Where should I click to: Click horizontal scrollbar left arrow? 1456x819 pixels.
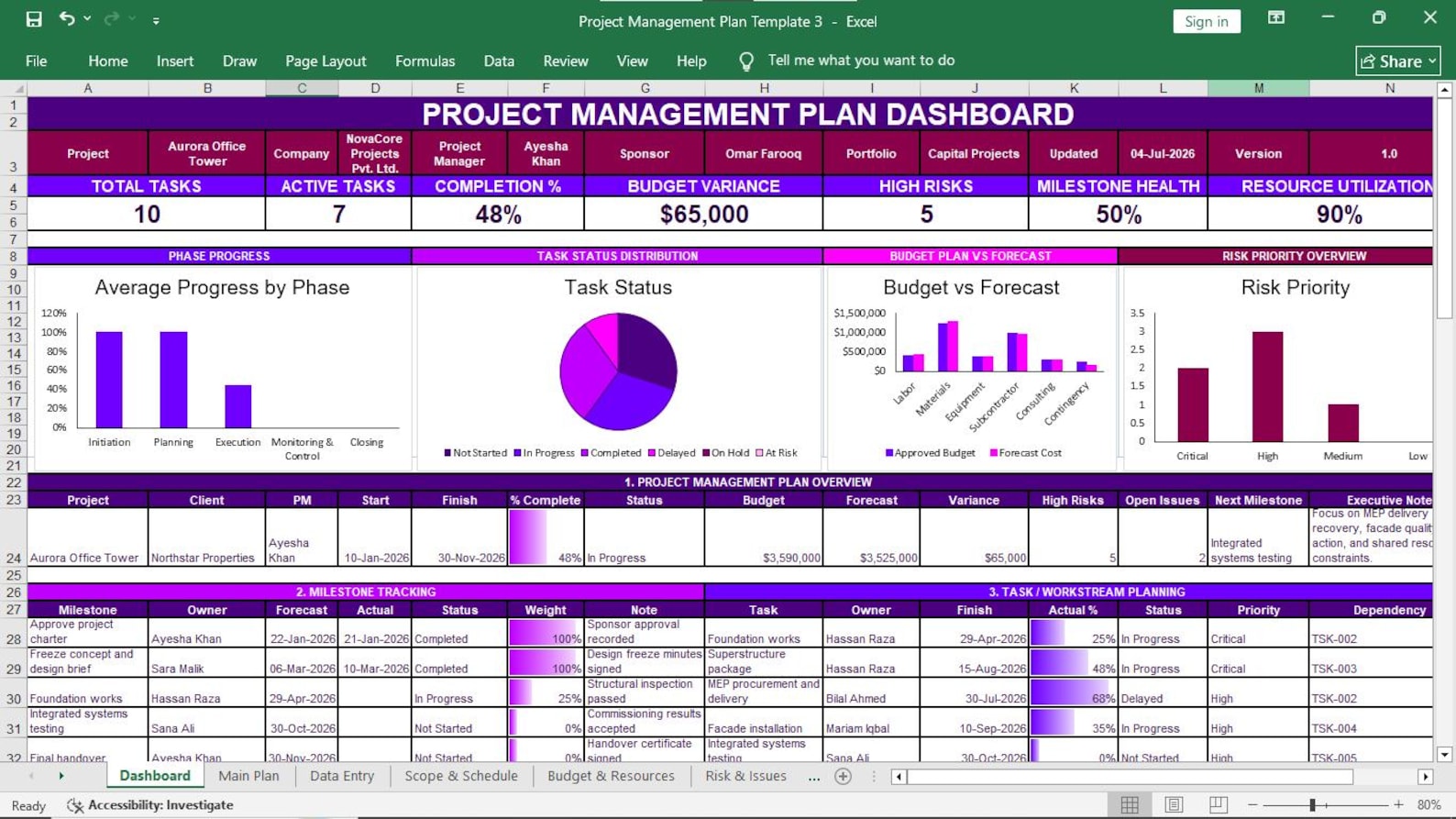[899, 777]
